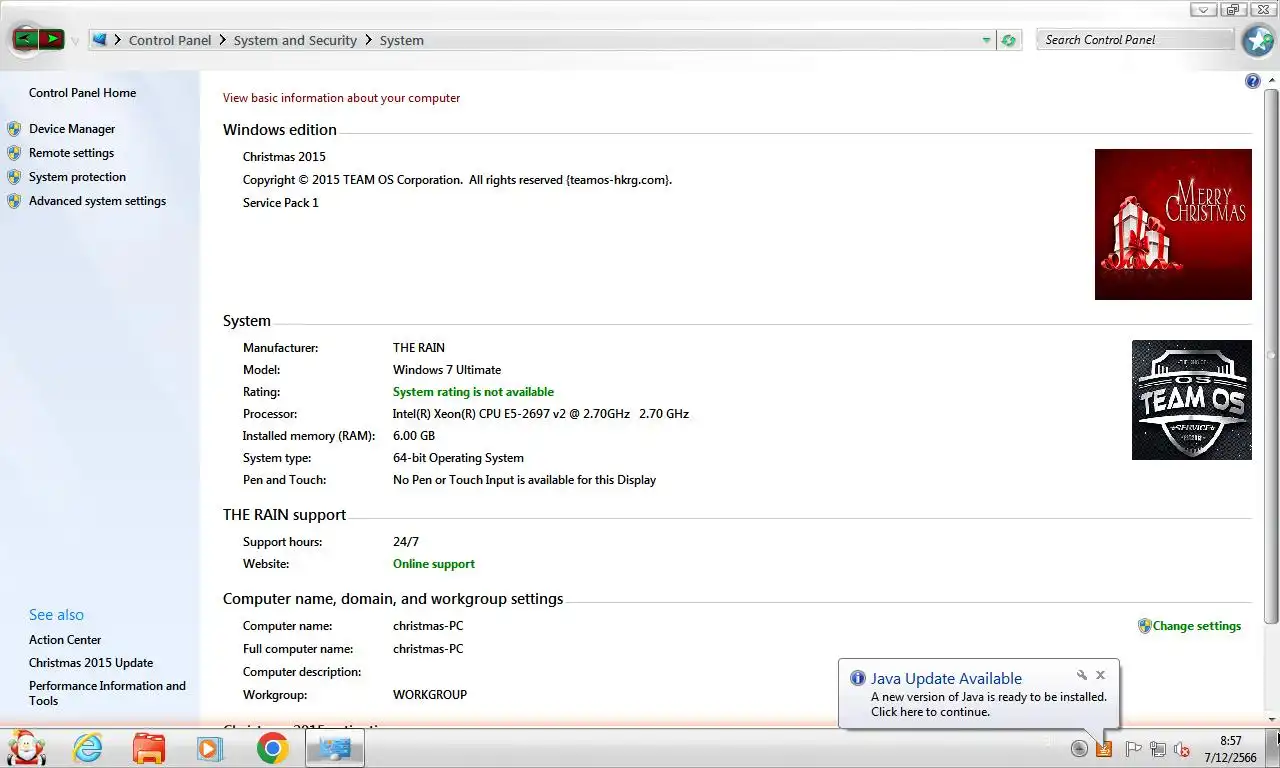
Task: Click the 'Service Pack 1' text
Action: tap(281, 203)
